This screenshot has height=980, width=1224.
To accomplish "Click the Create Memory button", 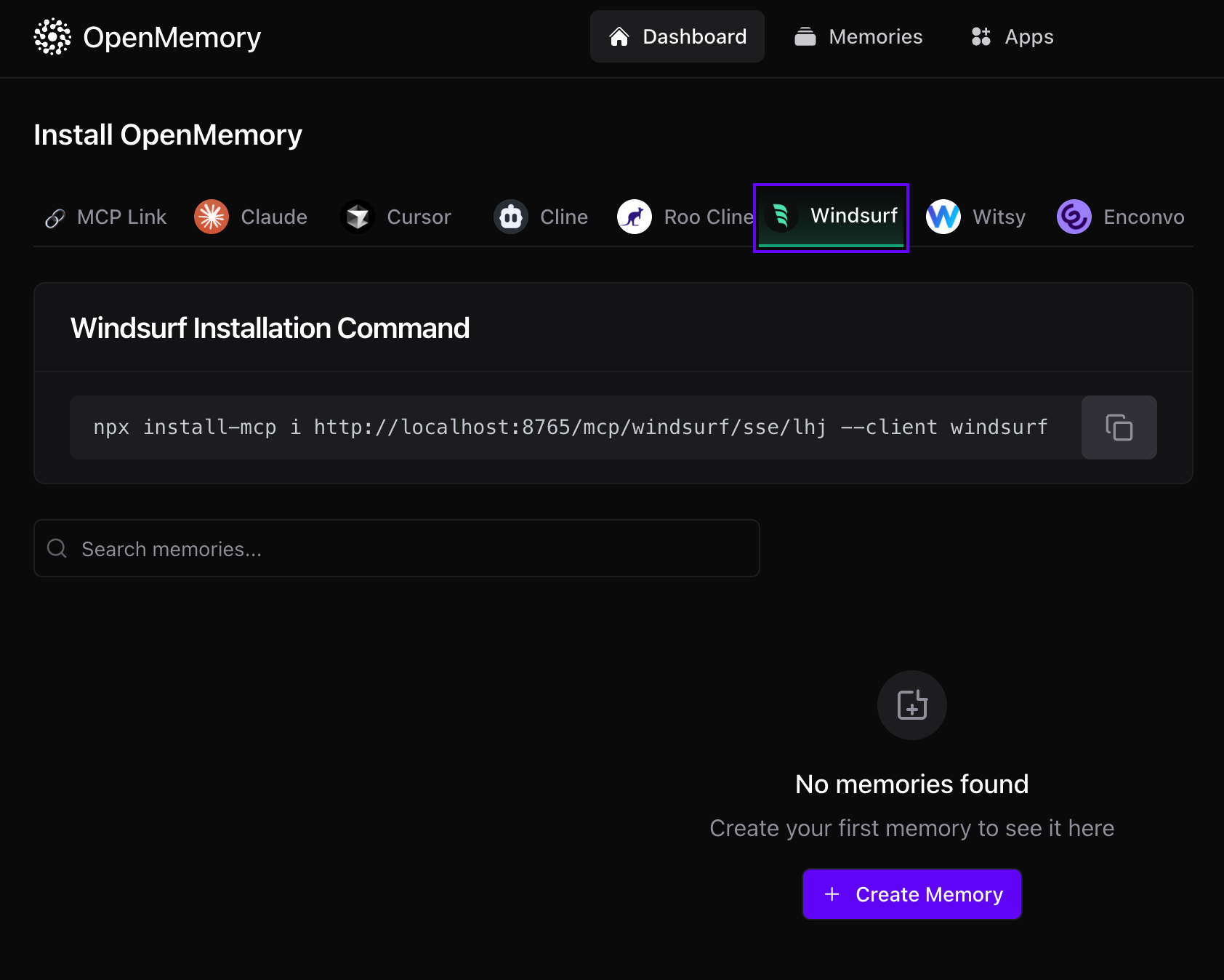I will point(912,894).
